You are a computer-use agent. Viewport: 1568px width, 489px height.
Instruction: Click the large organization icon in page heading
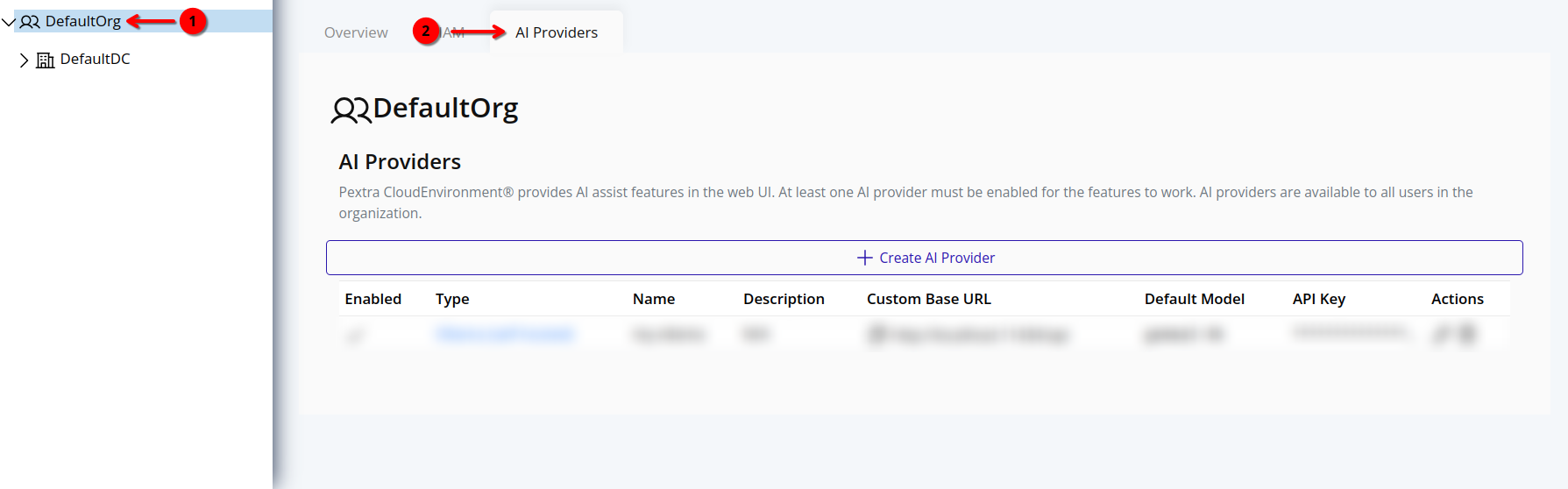[351, 110]
